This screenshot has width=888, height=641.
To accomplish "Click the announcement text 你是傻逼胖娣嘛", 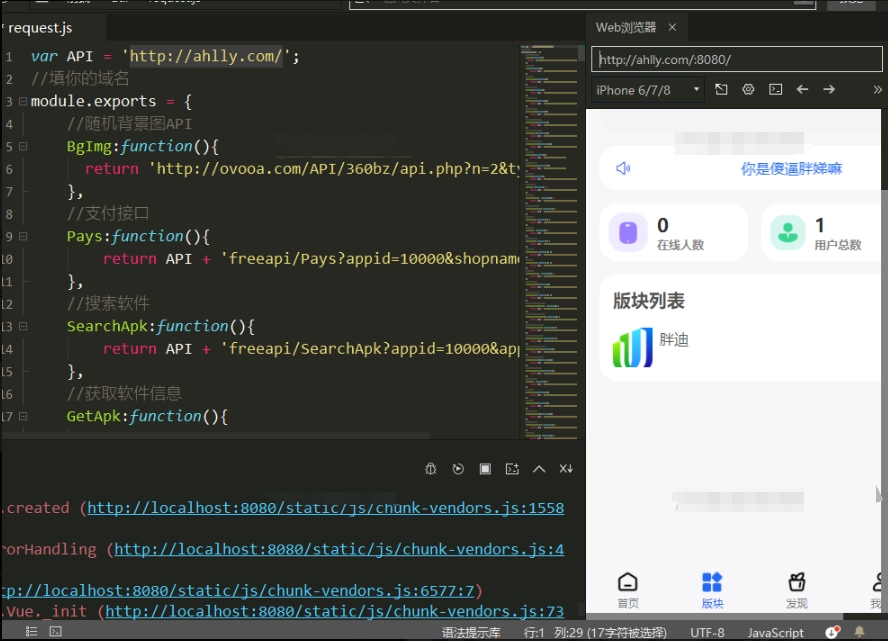I will pos(791,169).
